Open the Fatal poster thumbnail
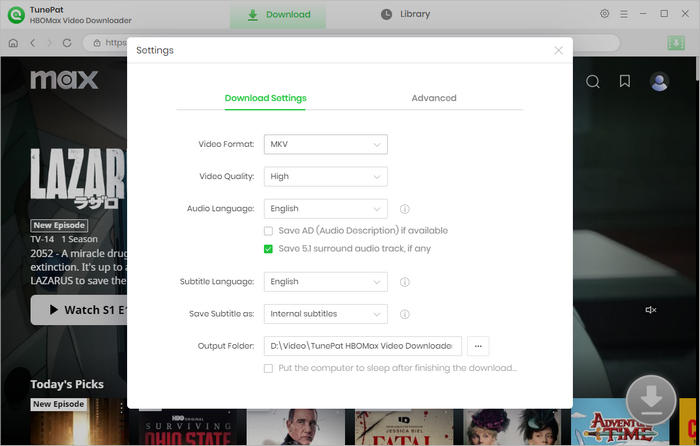700x446 pixels. pos(404,427)
